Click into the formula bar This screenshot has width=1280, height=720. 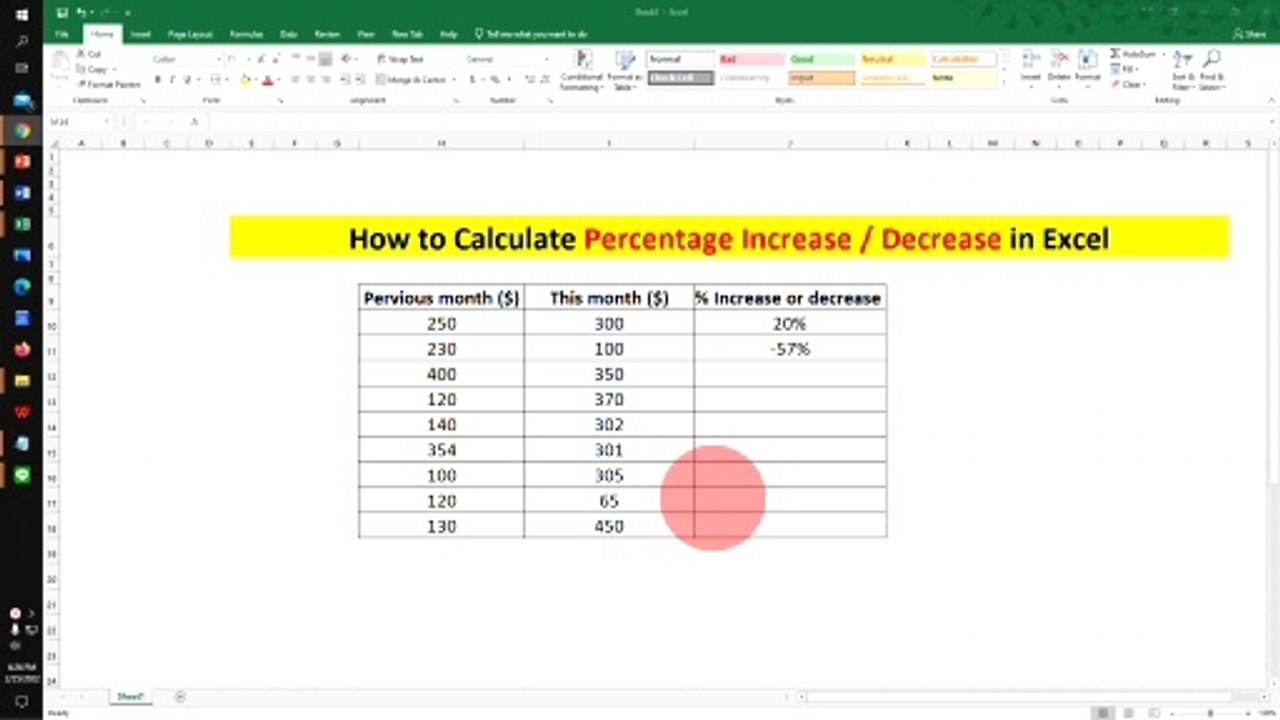pyautogui.click(x=740, y=122)
